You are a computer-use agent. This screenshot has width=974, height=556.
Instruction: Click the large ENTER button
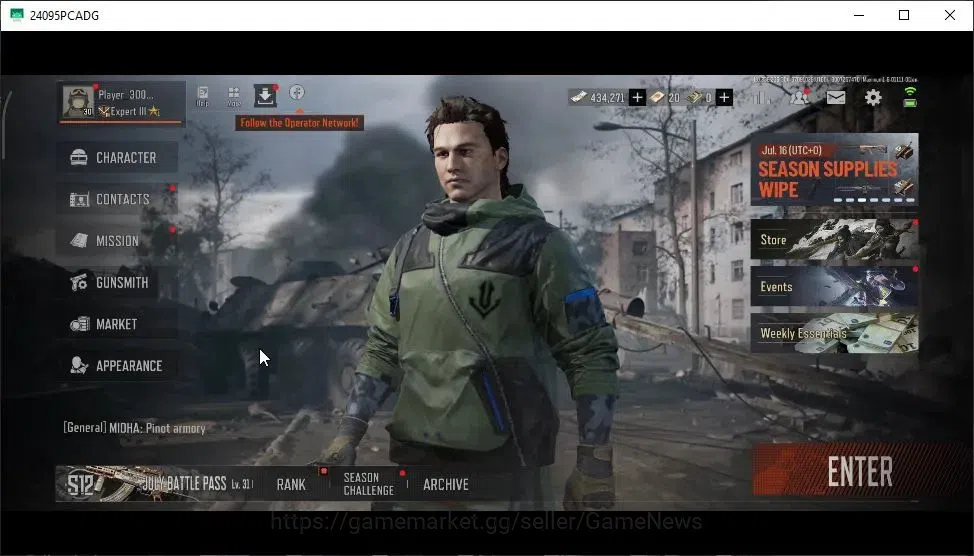[x=859, y=471]
